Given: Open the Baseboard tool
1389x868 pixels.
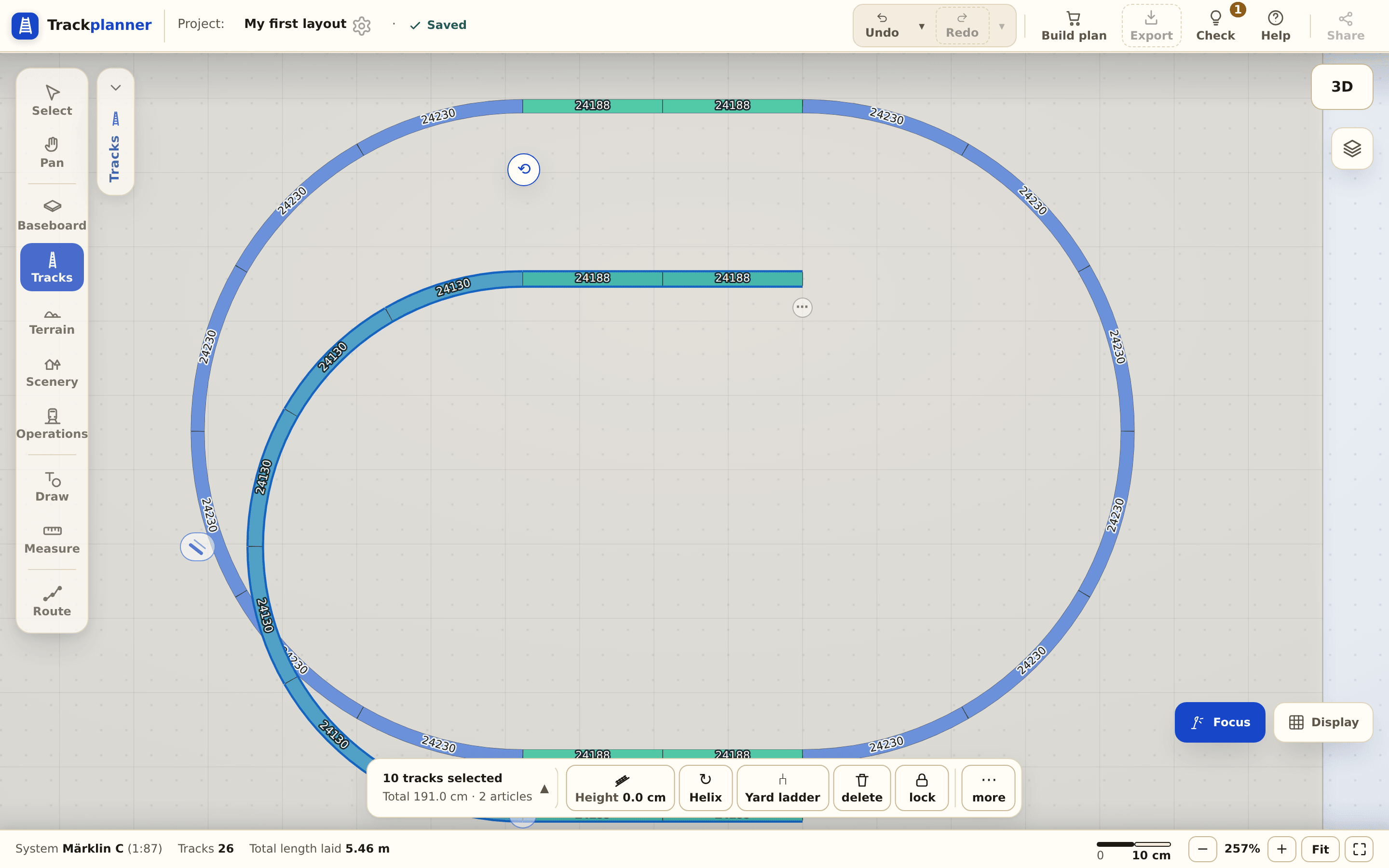Looking at the screenshot, I should pos(52,215).
